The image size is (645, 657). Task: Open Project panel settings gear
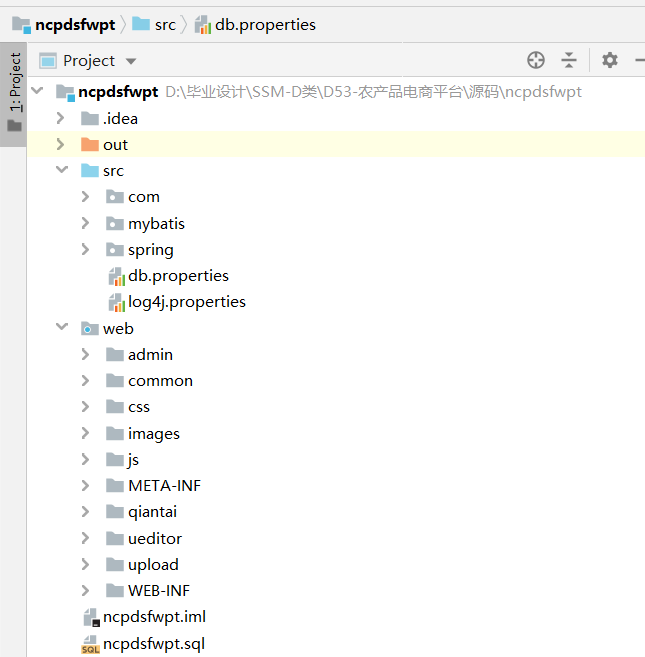pyautogui.click(x=610, y=60)
